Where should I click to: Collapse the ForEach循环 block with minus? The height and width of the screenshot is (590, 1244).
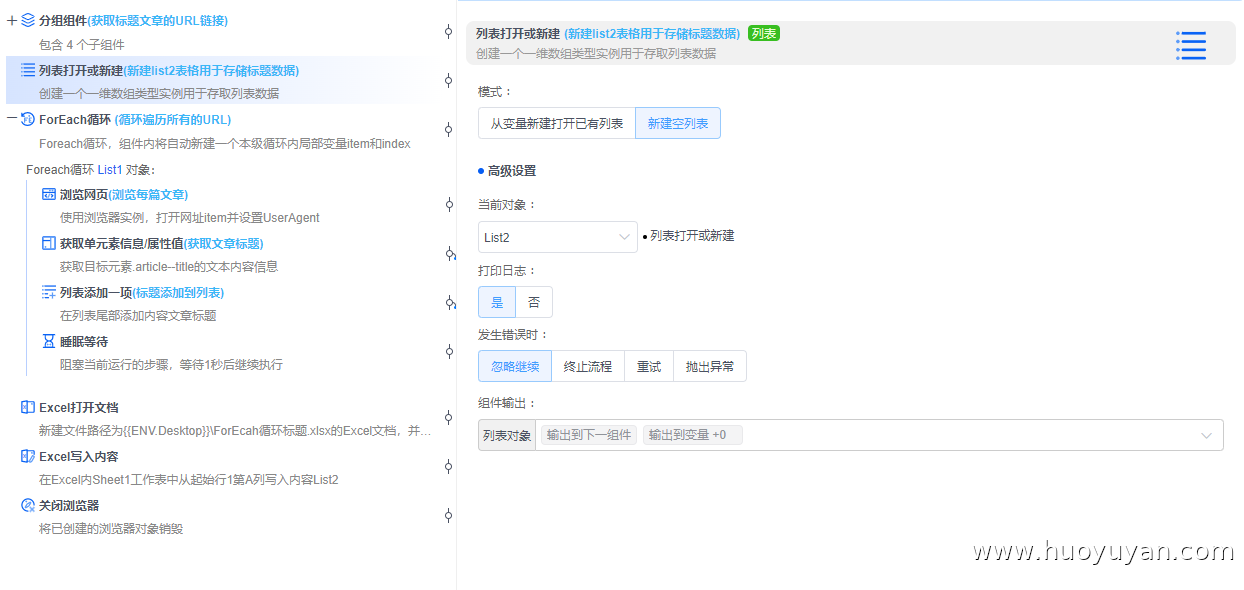point(12,119)
